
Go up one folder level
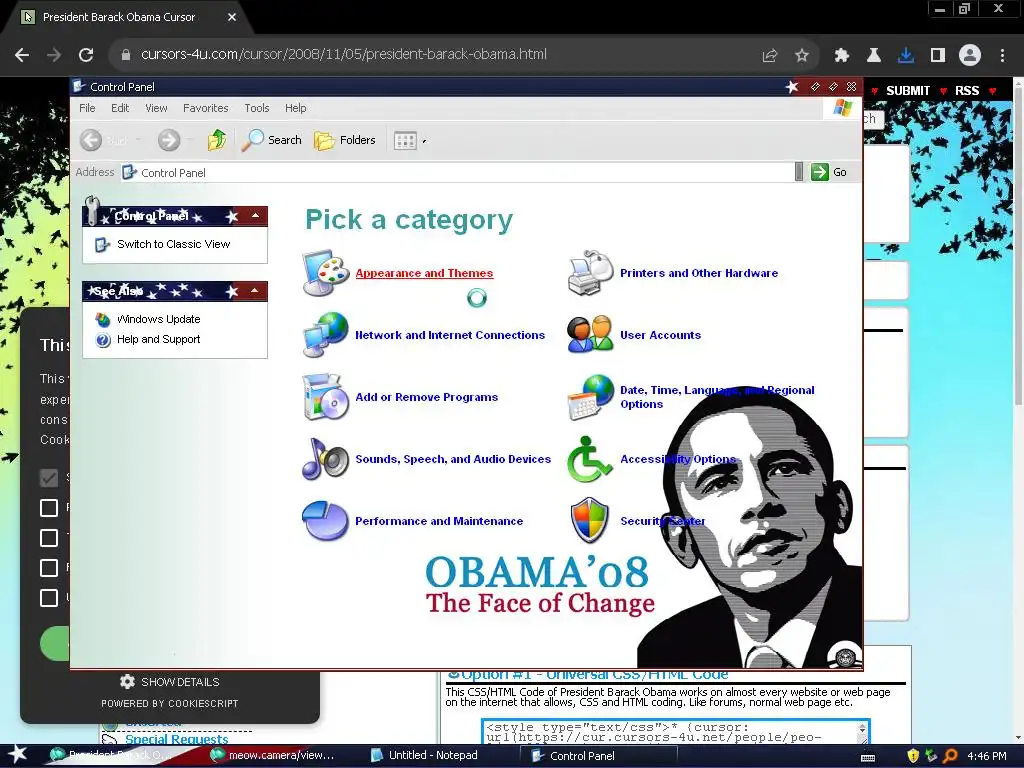[217, 140]
